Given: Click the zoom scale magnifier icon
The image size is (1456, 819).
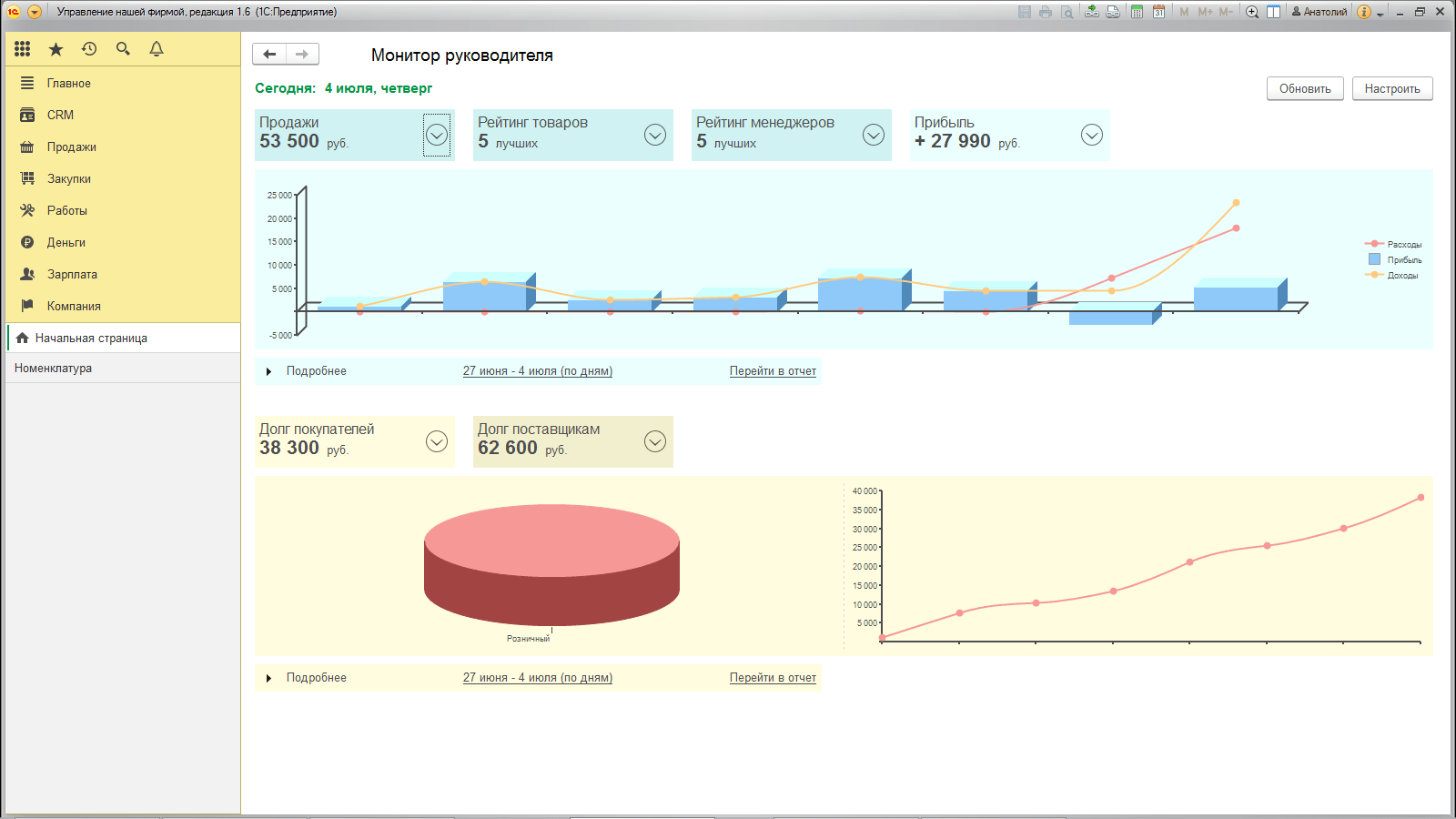Looking at the screenshot, I should click(x=1252, y=12).
